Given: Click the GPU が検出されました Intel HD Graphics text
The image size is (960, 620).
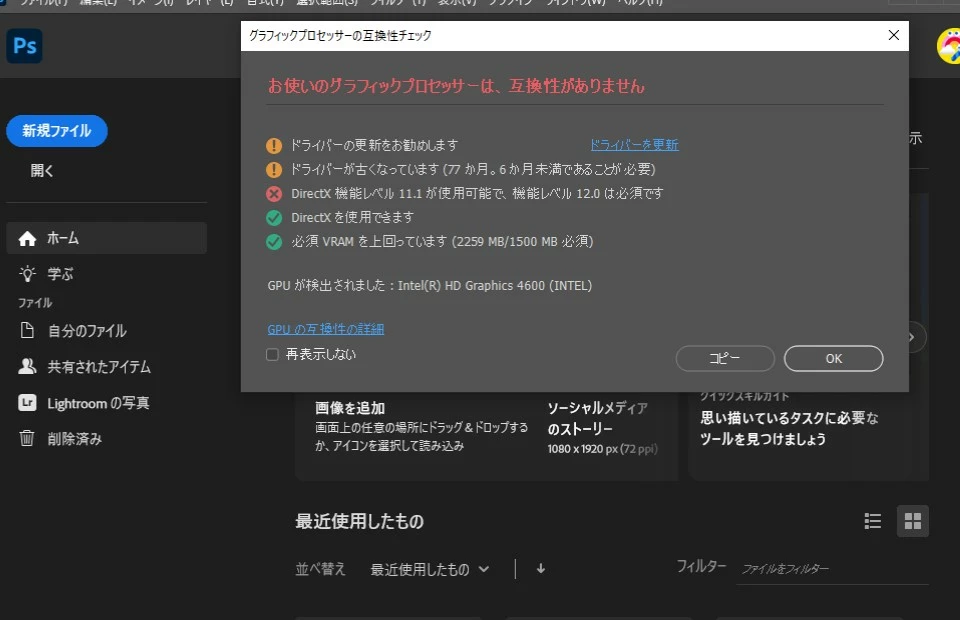Looking at the screenshot, I should pos(430,286).
